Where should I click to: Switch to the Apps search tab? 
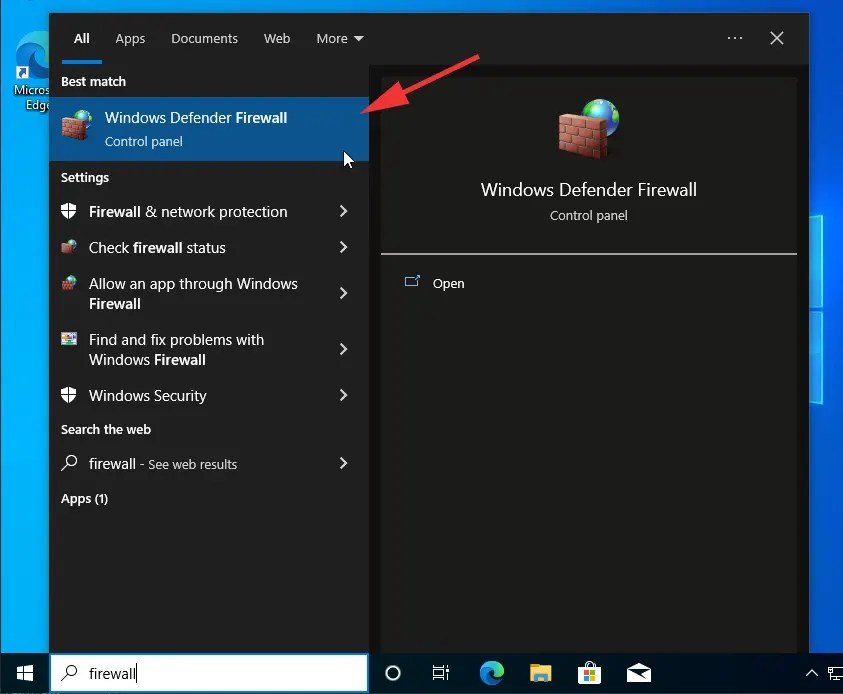(130, 38)
